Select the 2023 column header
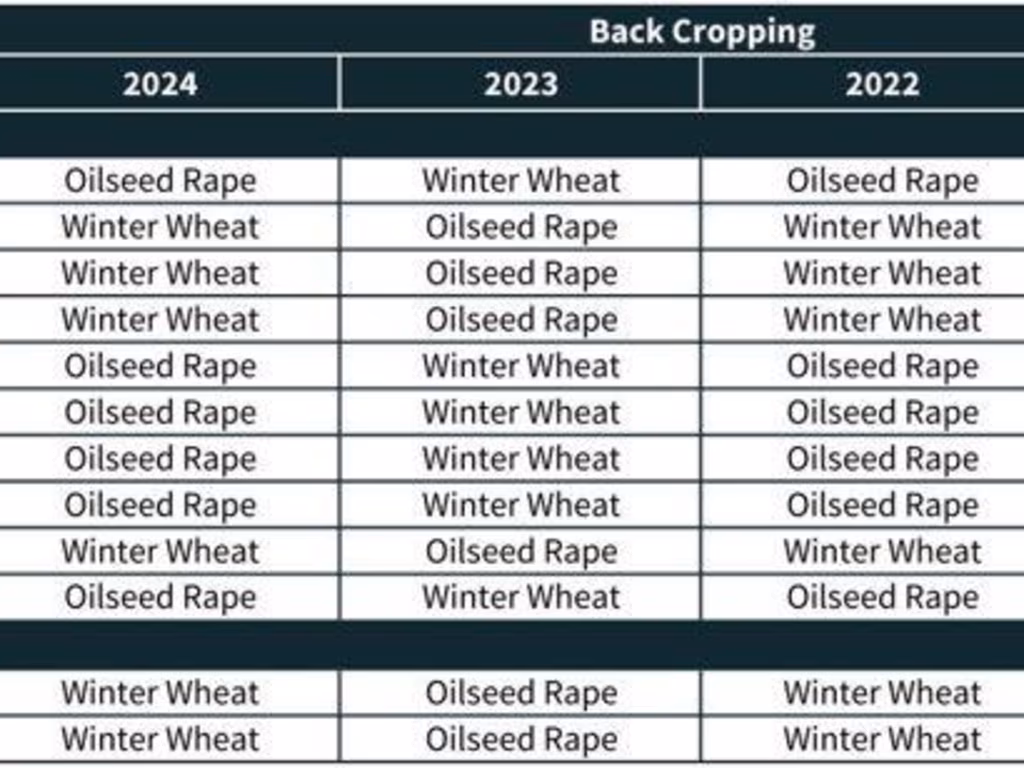Screen dimensions: 1024x768 (x=520, y=84)
